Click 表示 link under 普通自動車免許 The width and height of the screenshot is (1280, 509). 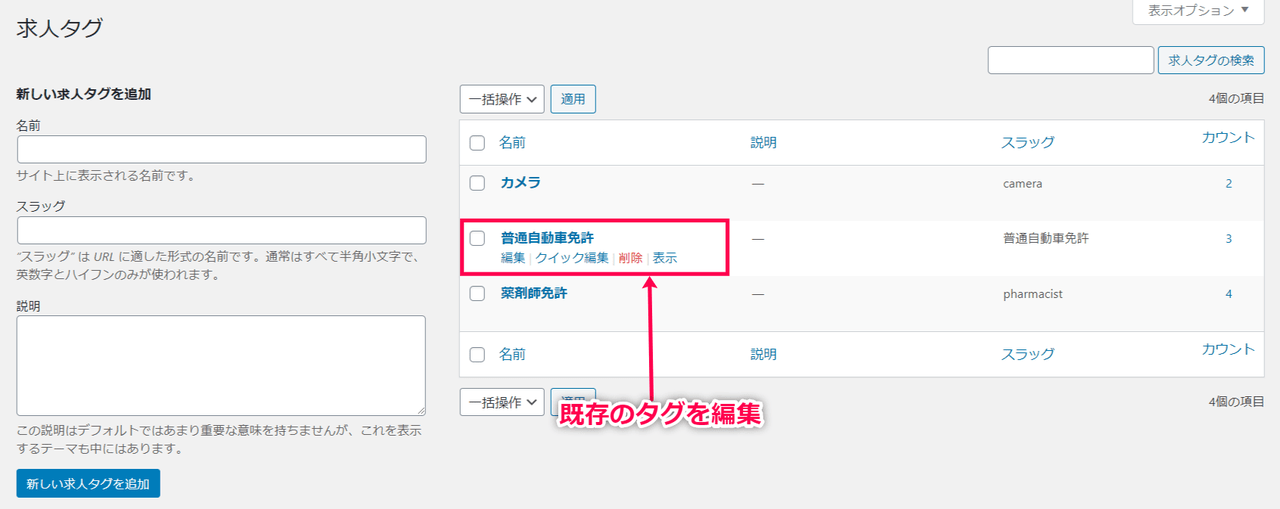pos(665,258)
